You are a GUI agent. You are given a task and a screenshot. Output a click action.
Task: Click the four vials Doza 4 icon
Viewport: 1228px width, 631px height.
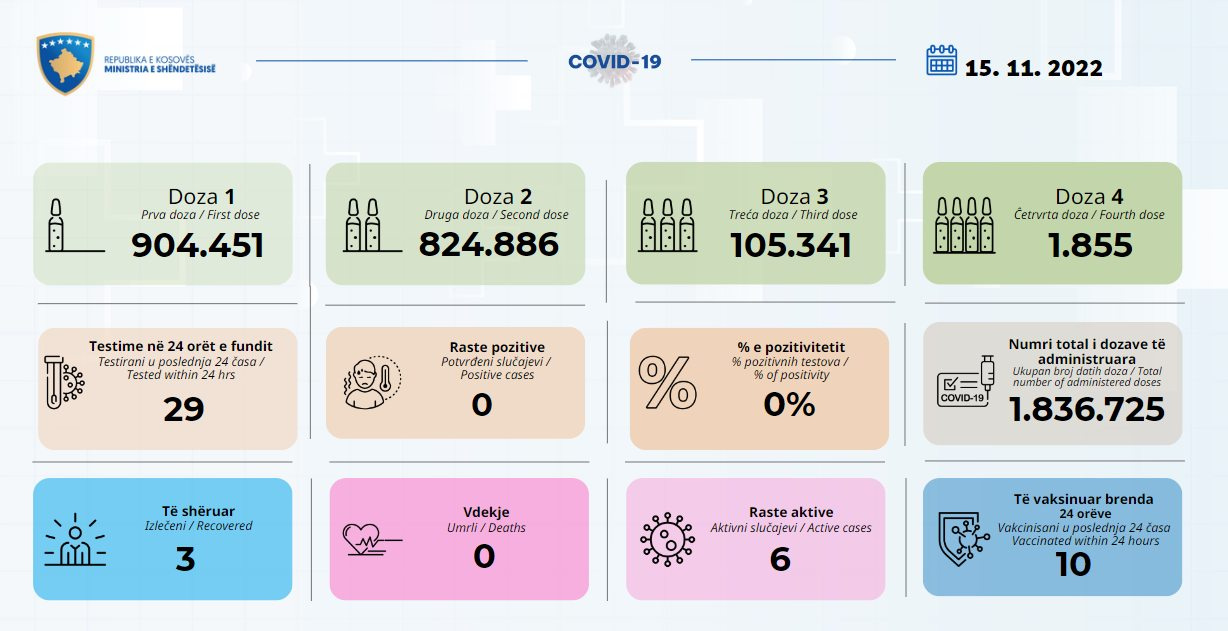(x=964, y=225)
